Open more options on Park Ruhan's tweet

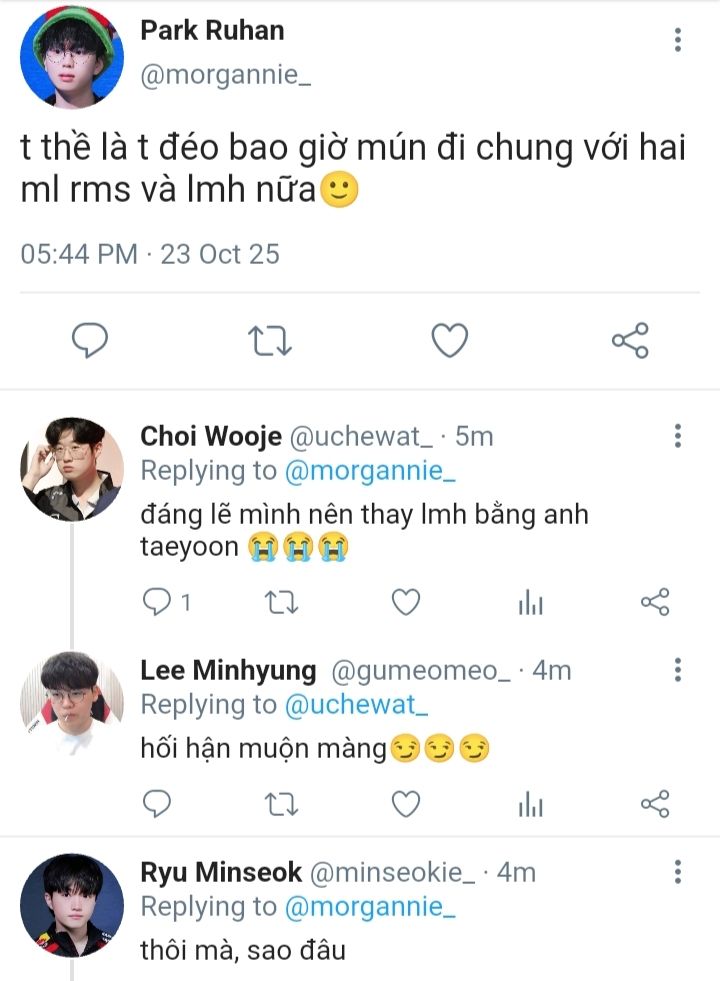pos(678,40)
